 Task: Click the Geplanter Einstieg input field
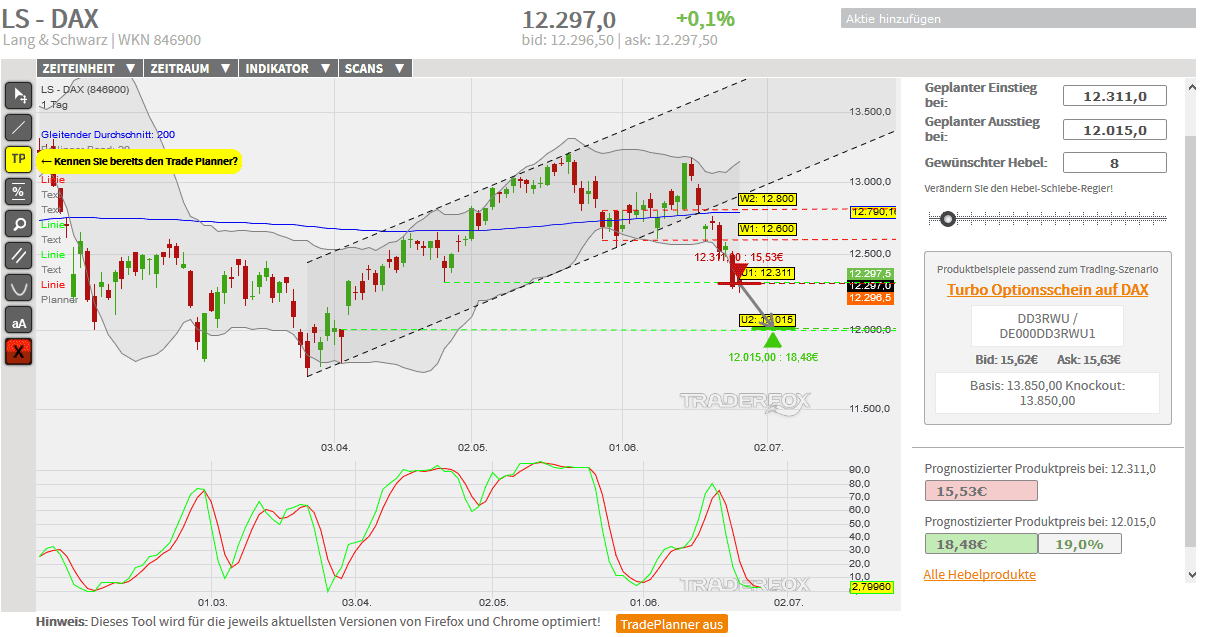1114,96
